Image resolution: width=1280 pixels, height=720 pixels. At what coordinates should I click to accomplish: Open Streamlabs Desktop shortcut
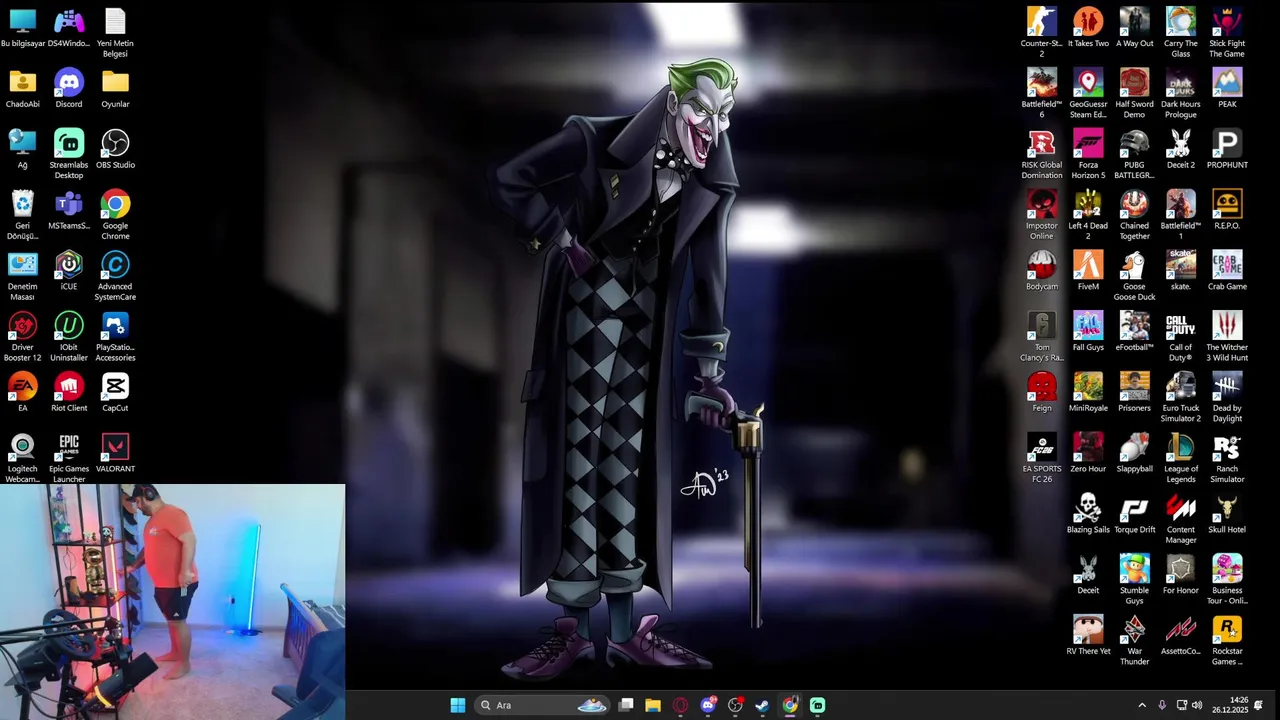[69, 155]
